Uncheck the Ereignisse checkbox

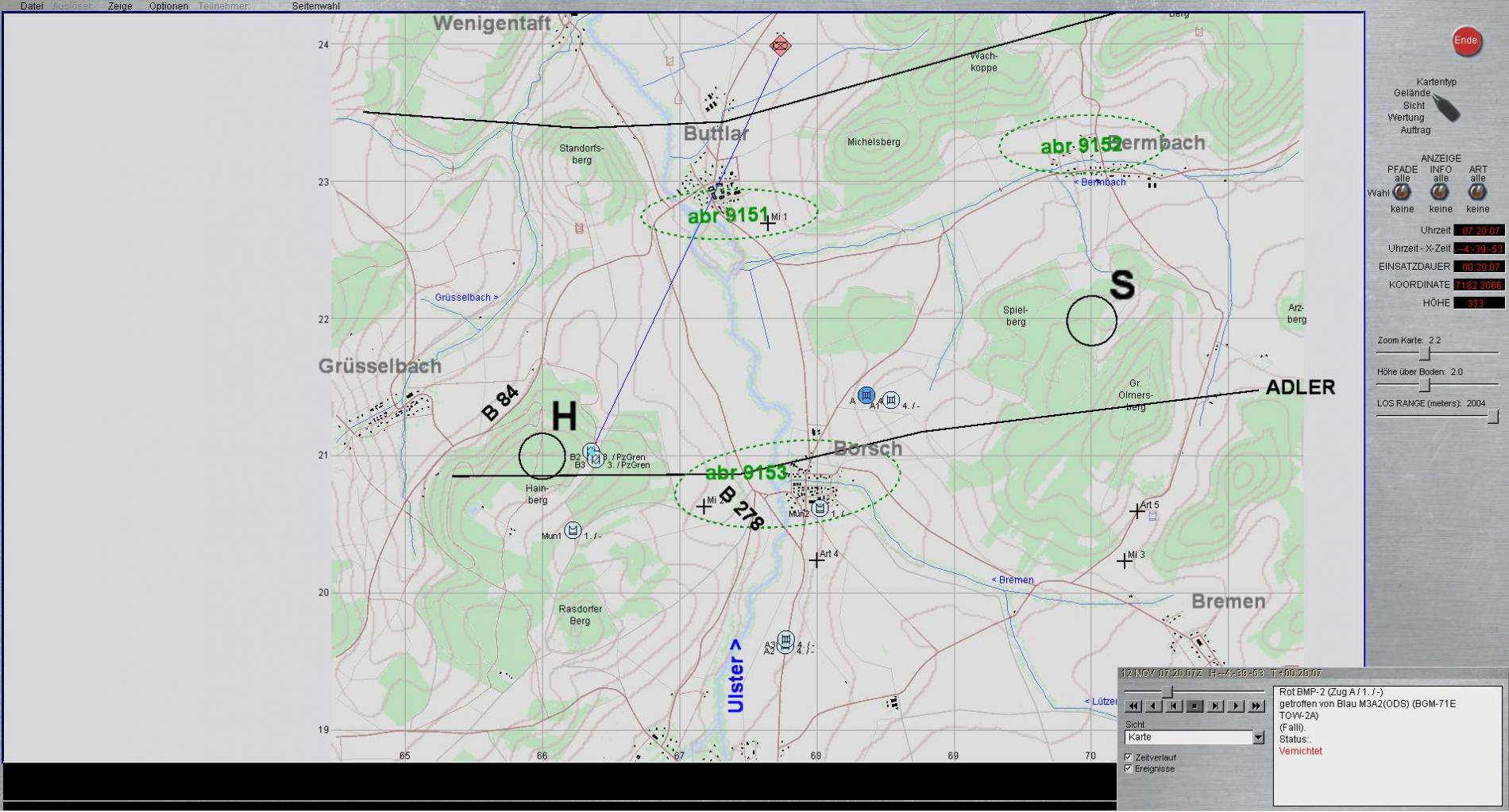[x=1129, y=768]
